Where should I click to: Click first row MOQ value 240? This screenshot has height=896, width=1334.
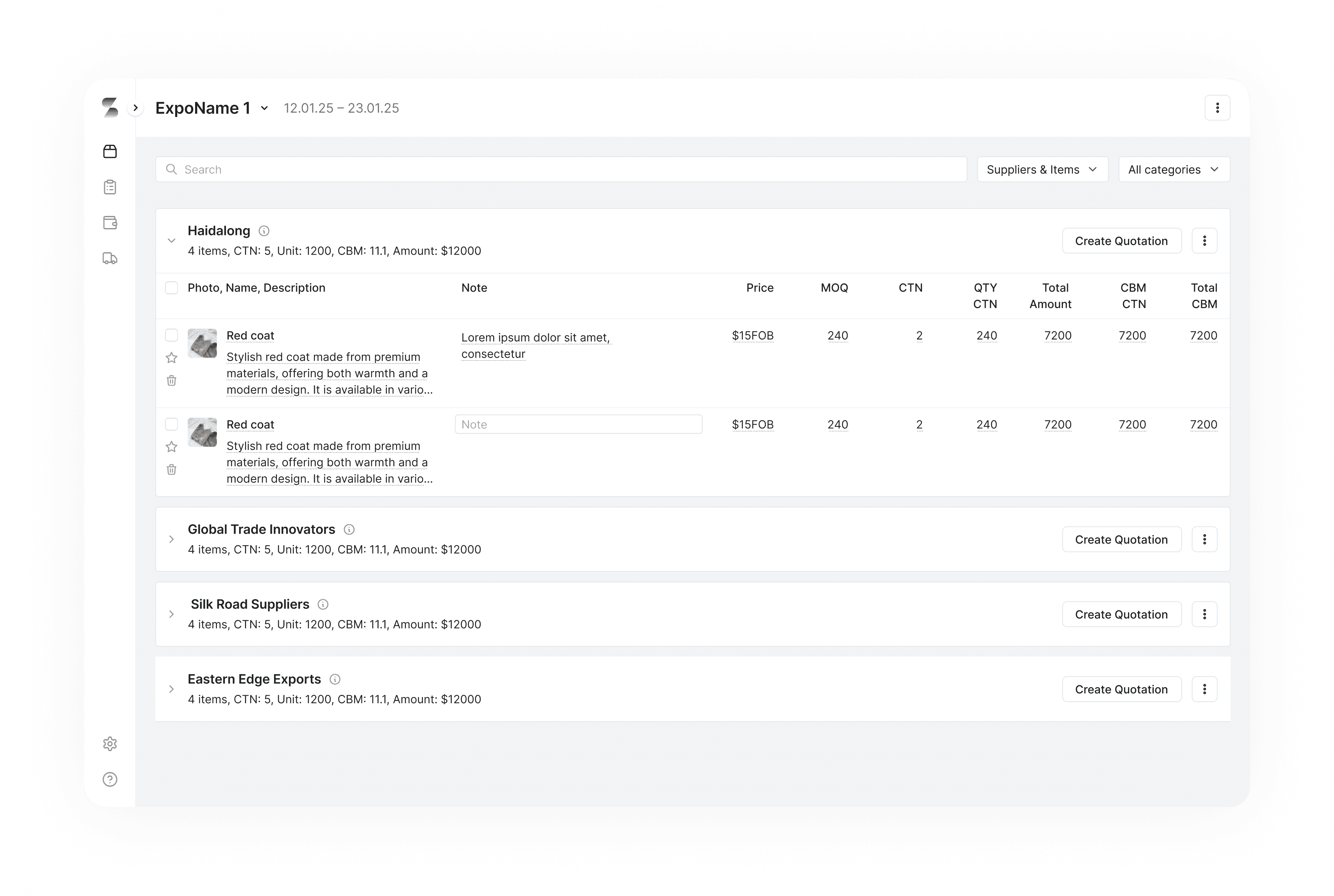click(x=838, y=335)
